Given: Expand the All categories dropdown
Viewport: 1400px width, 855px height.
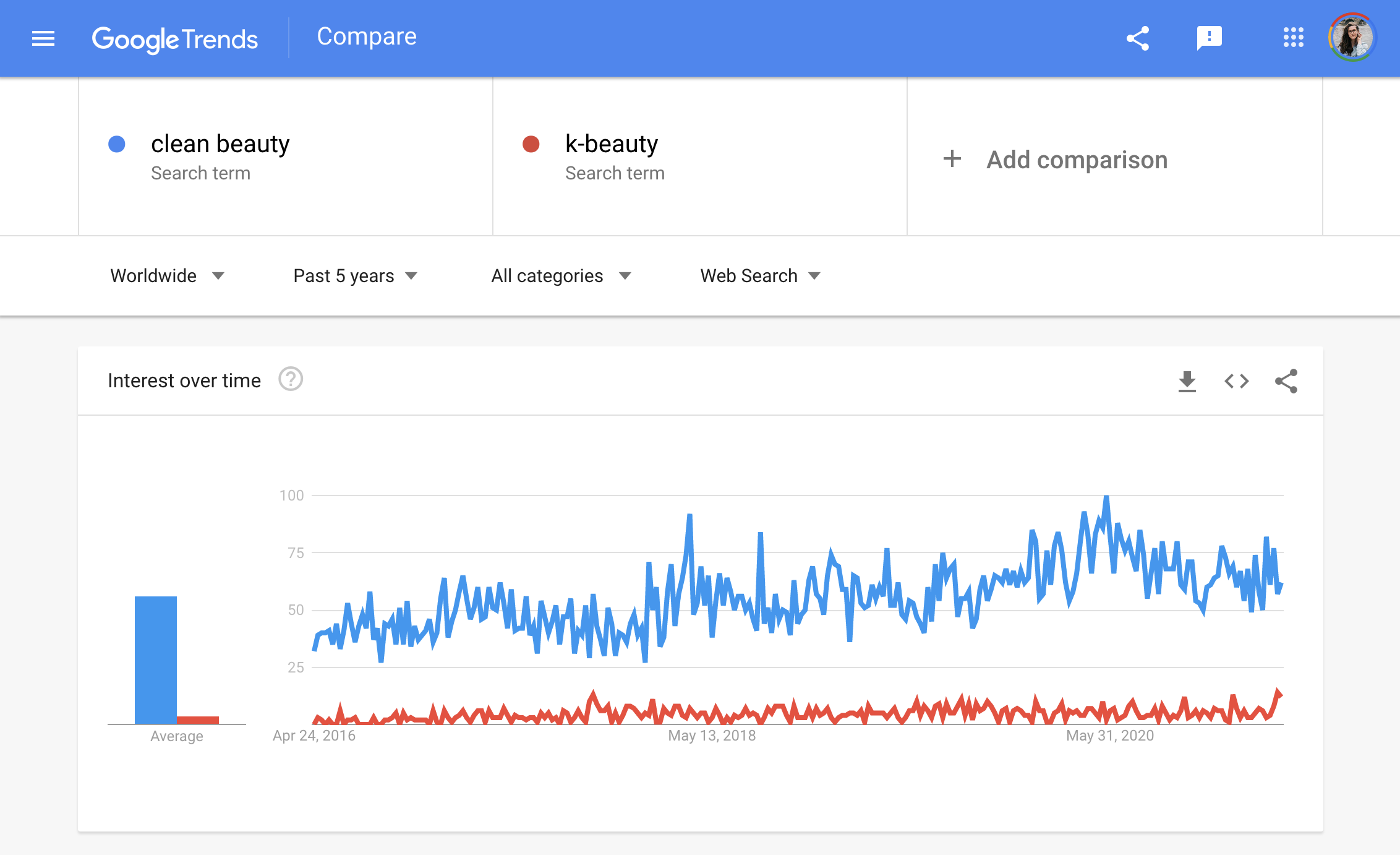Looking at the screenshot, I should point(561,276).
